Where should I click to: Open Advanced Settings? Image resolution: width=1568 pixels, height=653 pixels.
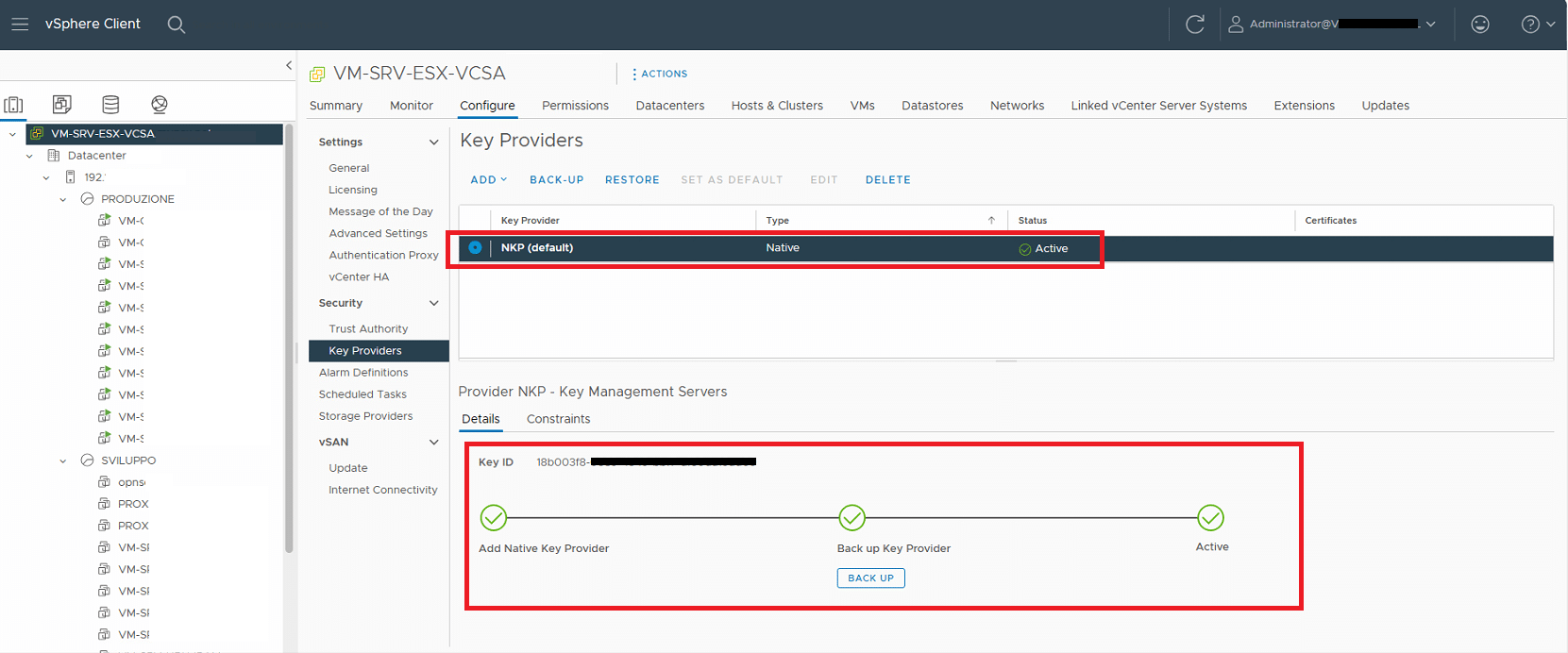pos(378,233)
